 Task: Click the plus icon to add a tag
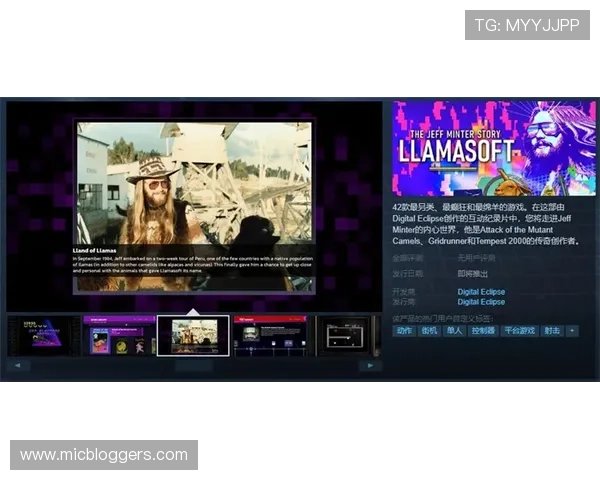[572, 331]
